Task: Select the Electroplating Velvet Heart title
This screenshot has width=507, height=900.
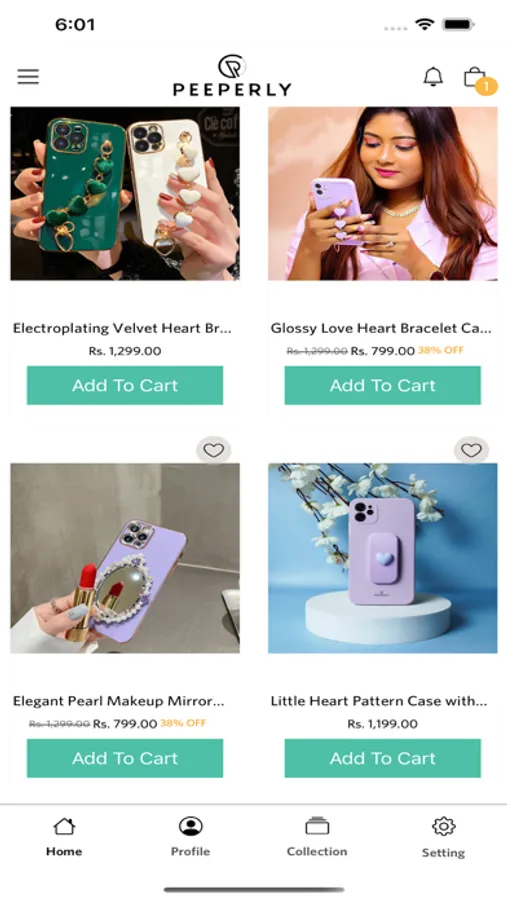Action: pos(122,328)
